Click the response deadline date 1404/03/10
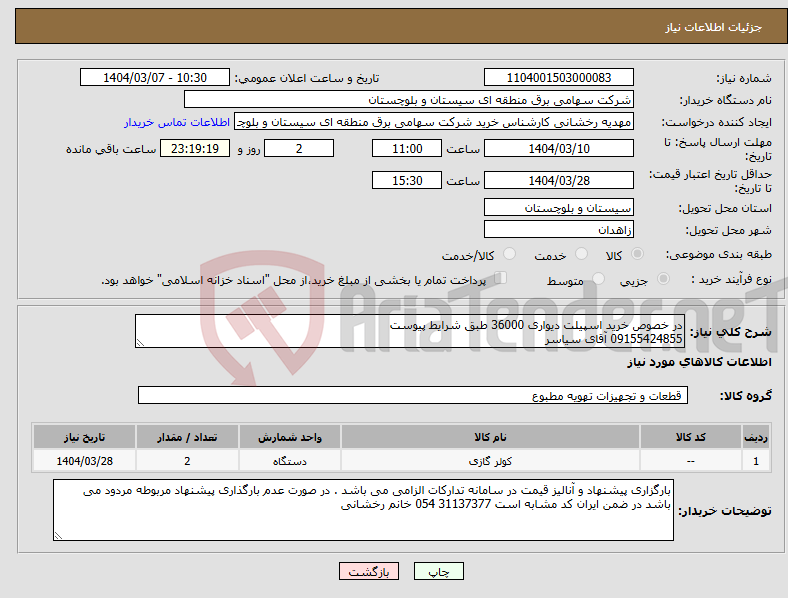 click(558, 148)
